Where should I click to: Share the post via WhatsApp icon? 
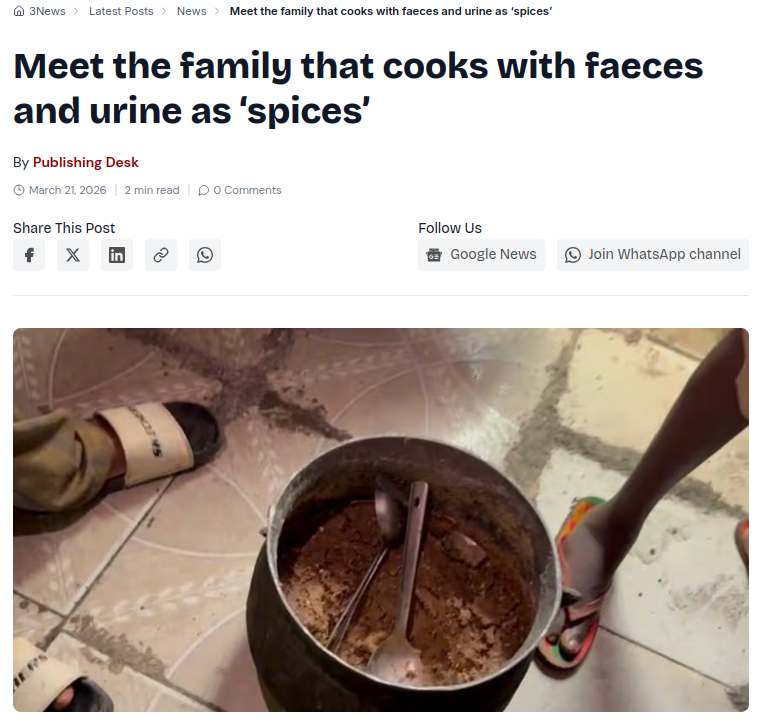pyautogui.click(x=204, y=255)
